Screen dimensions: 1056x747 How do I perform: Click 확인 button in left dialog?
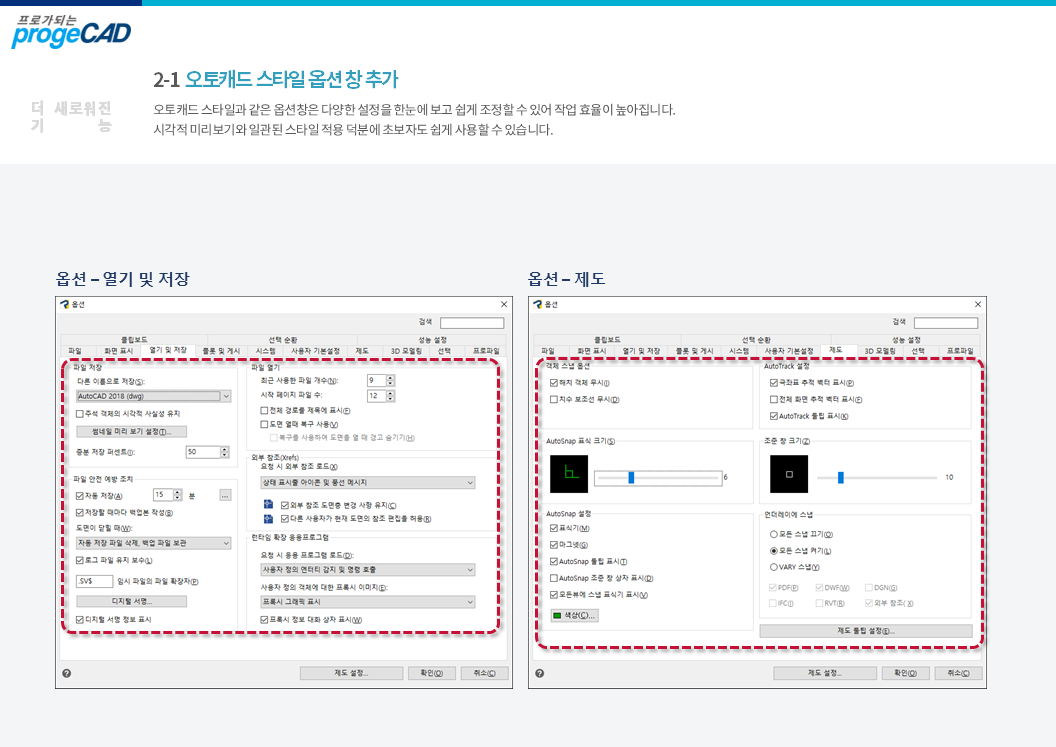tap(432, 673)
